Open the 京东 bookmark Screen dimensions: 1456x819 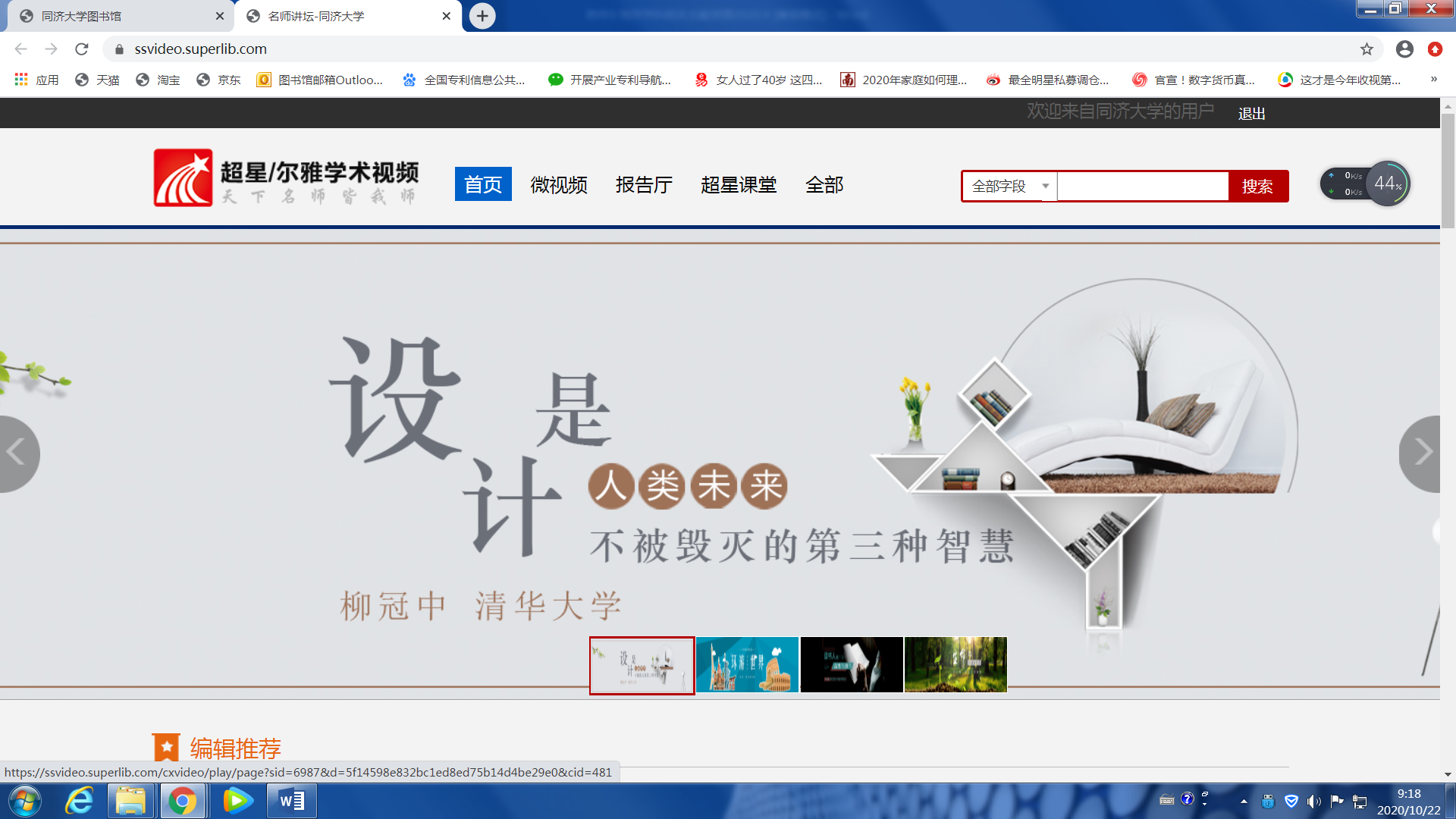218,80
